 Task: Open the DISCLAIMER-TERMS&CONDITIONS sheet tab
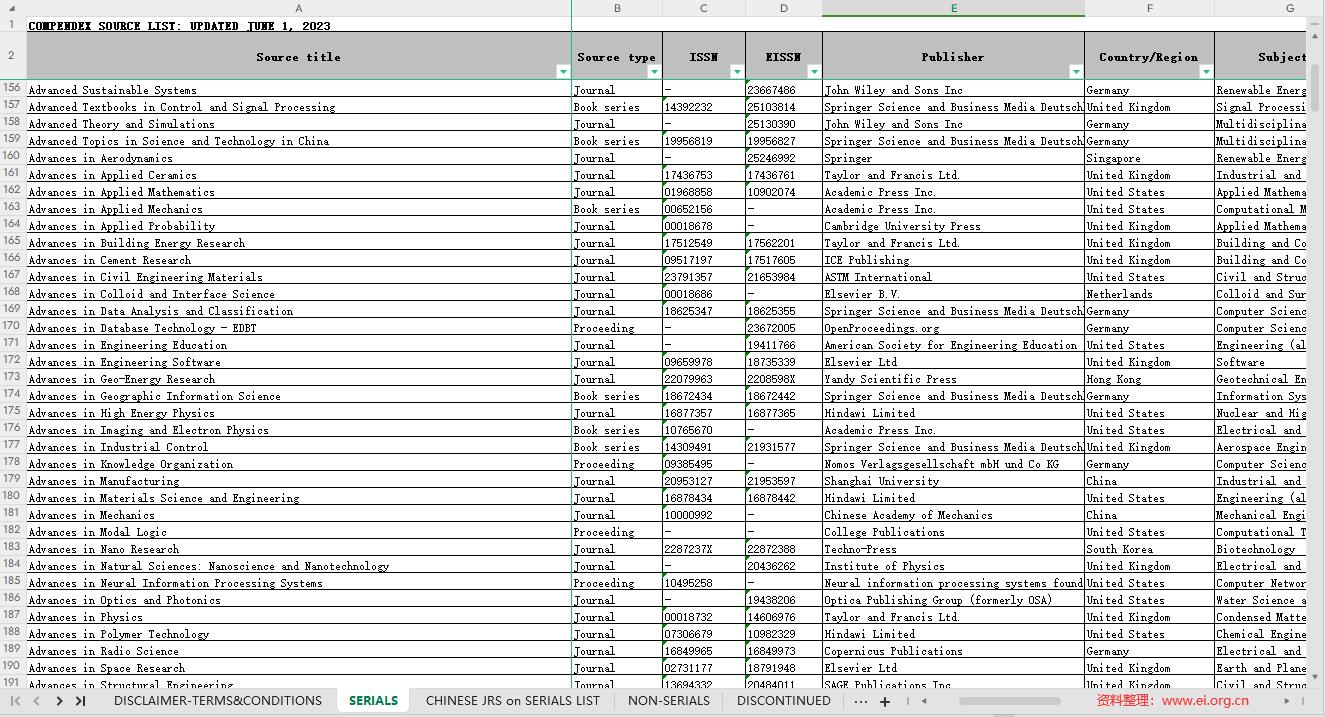[x=218, y=701]
